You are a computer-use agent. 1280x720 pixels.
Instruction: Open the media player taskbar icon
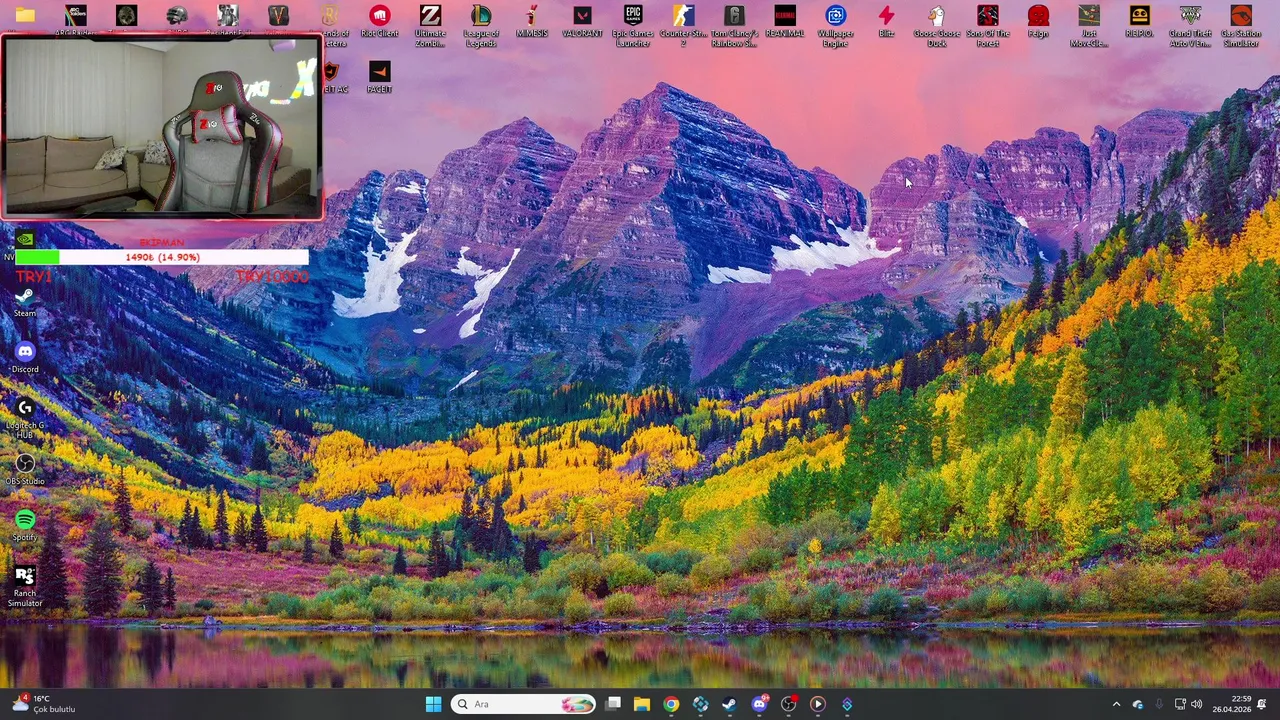click(817, 704)
